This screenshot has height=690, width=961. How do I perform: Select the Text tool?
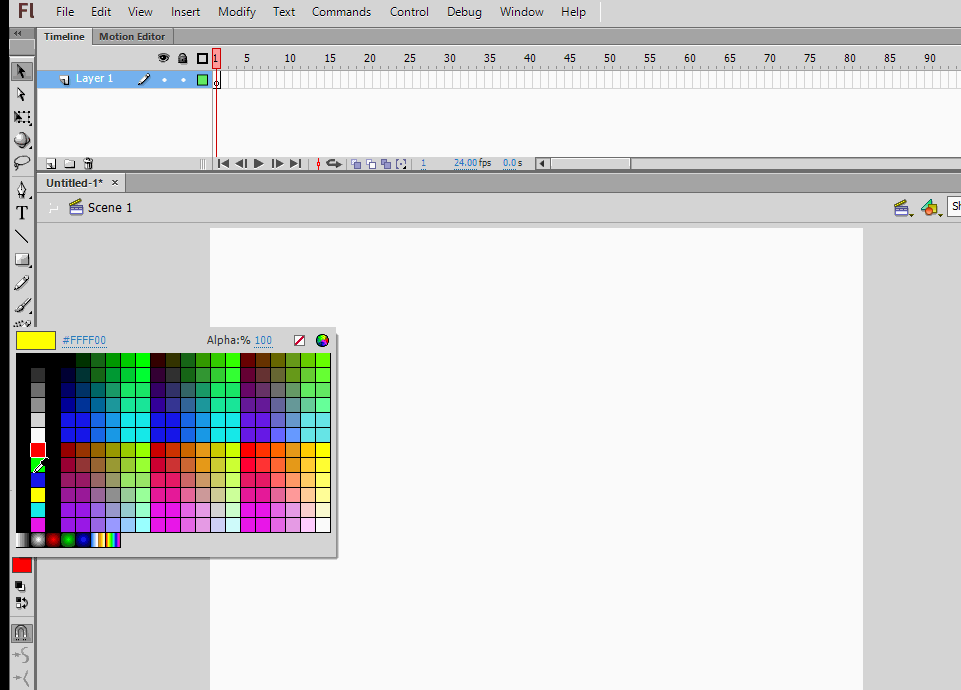(x=21, y=213)
